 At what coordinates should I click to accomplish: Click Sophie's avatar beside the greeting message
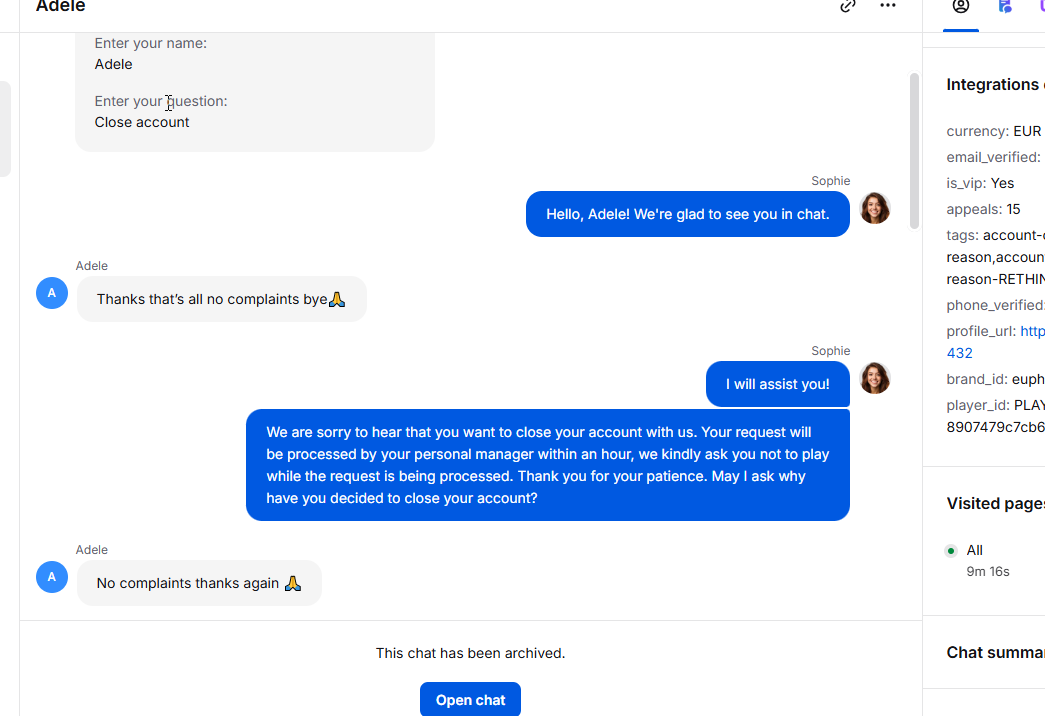[874, 208]
